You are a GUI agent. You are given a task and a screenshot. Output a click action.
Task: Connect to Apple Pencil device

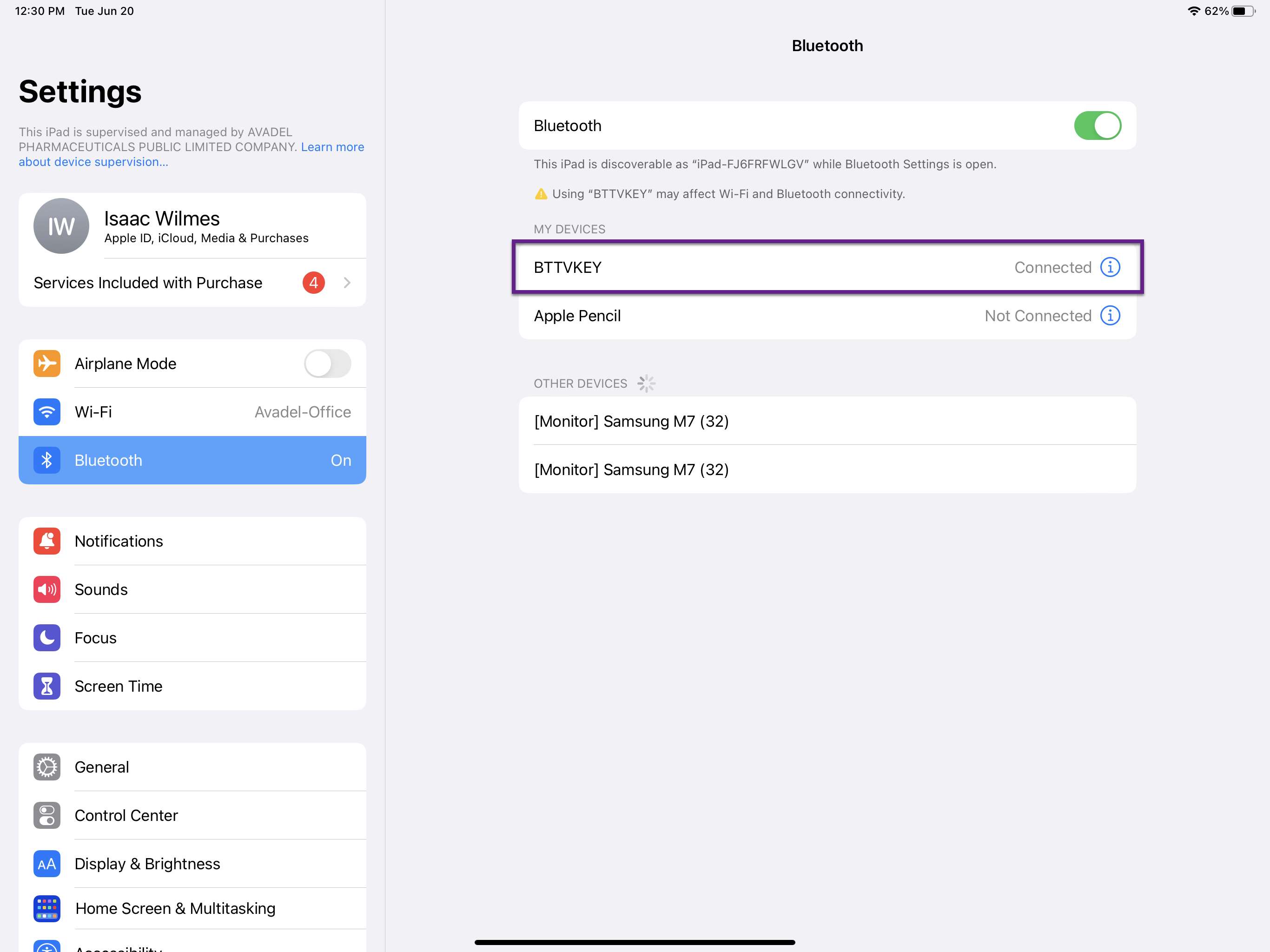click(827, 315)
